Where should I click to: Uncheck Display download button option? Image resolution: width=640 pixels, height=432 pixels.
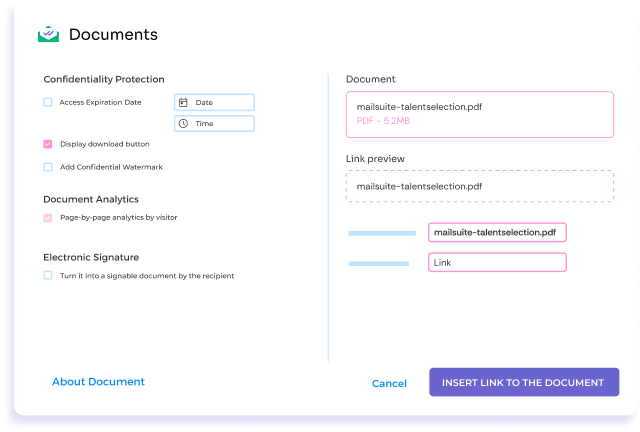click(48, 144)
